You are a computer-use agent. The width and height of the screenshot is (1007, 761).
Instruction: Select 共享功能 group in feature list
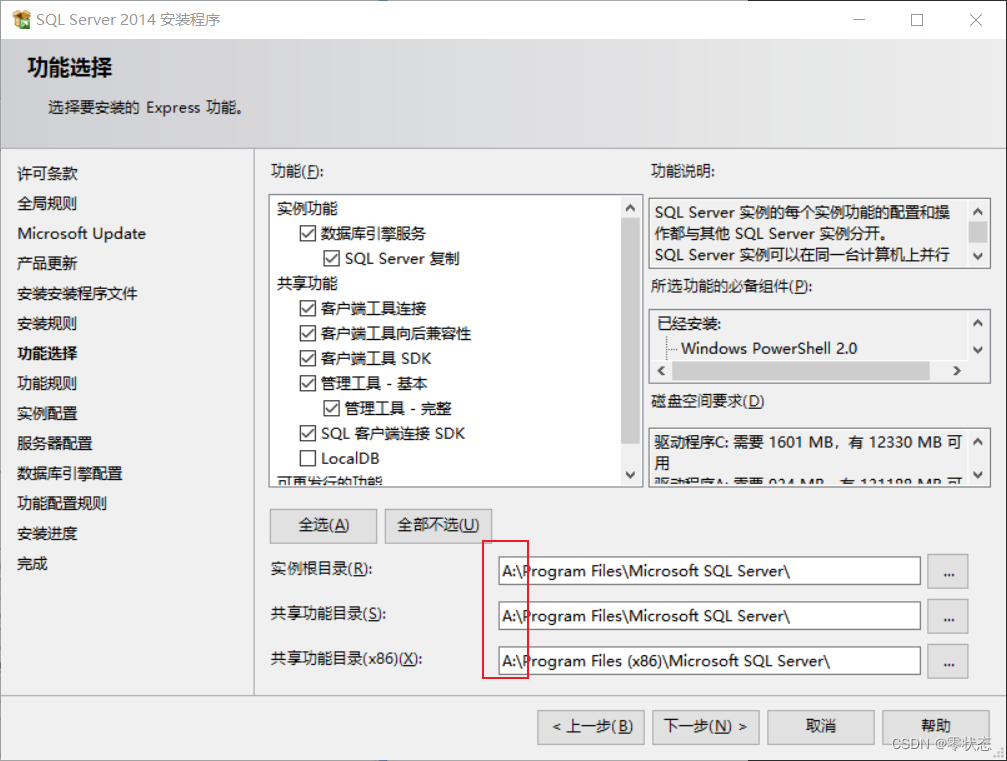tap(307, 284)
